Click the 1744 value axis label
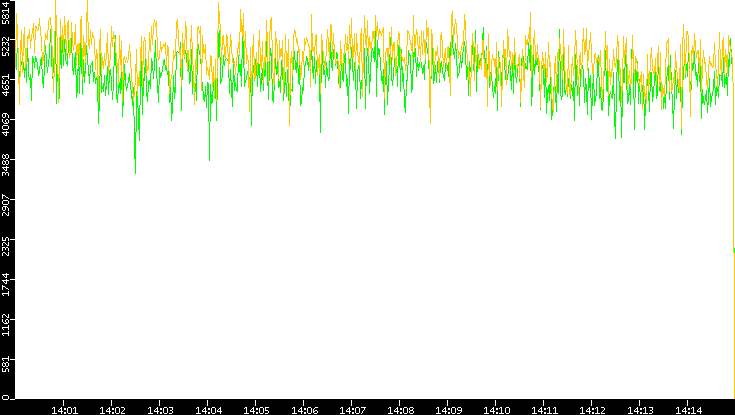 tap(6, 285)
